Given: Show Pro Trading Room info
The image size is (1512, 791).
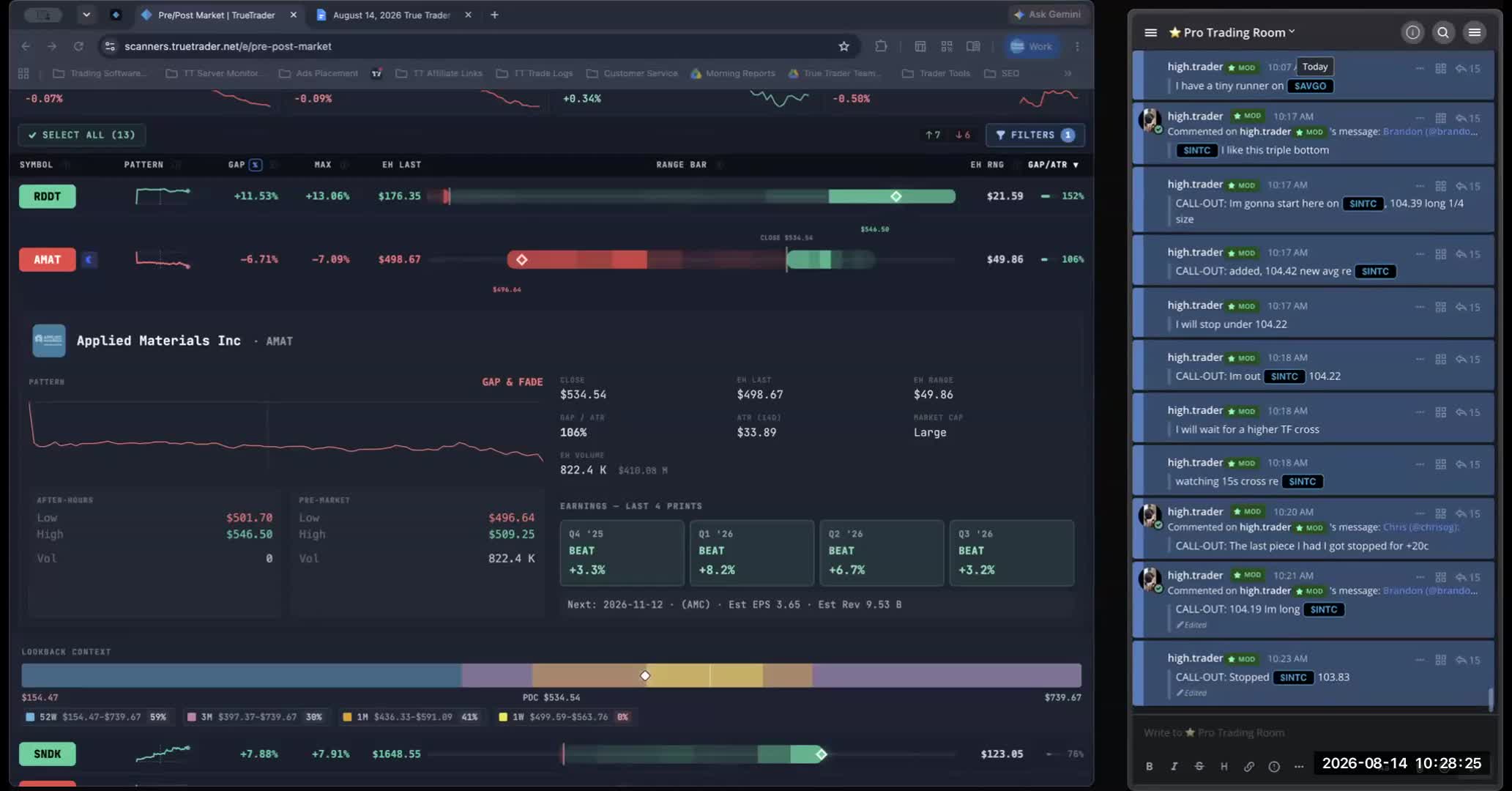Looking at the screenshot, I should click(x=1412, y=32).
